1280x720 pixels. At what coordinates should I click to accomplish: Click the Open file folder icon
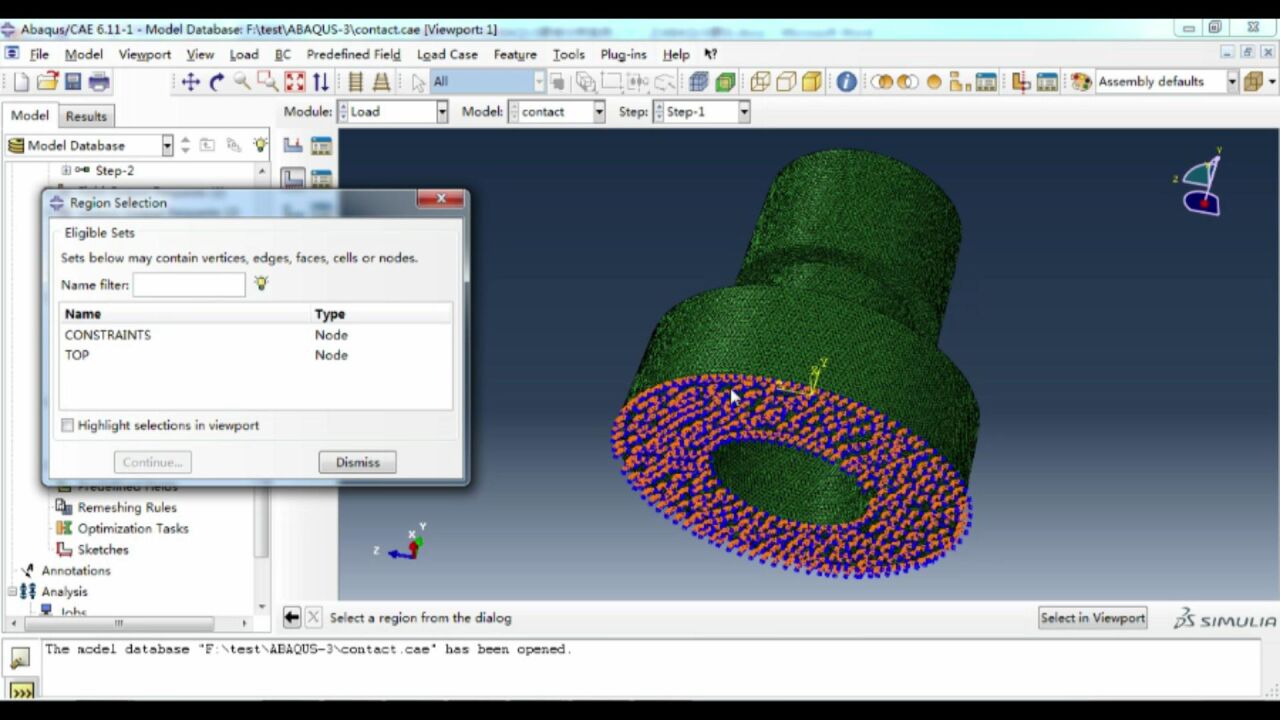point(47,82)
